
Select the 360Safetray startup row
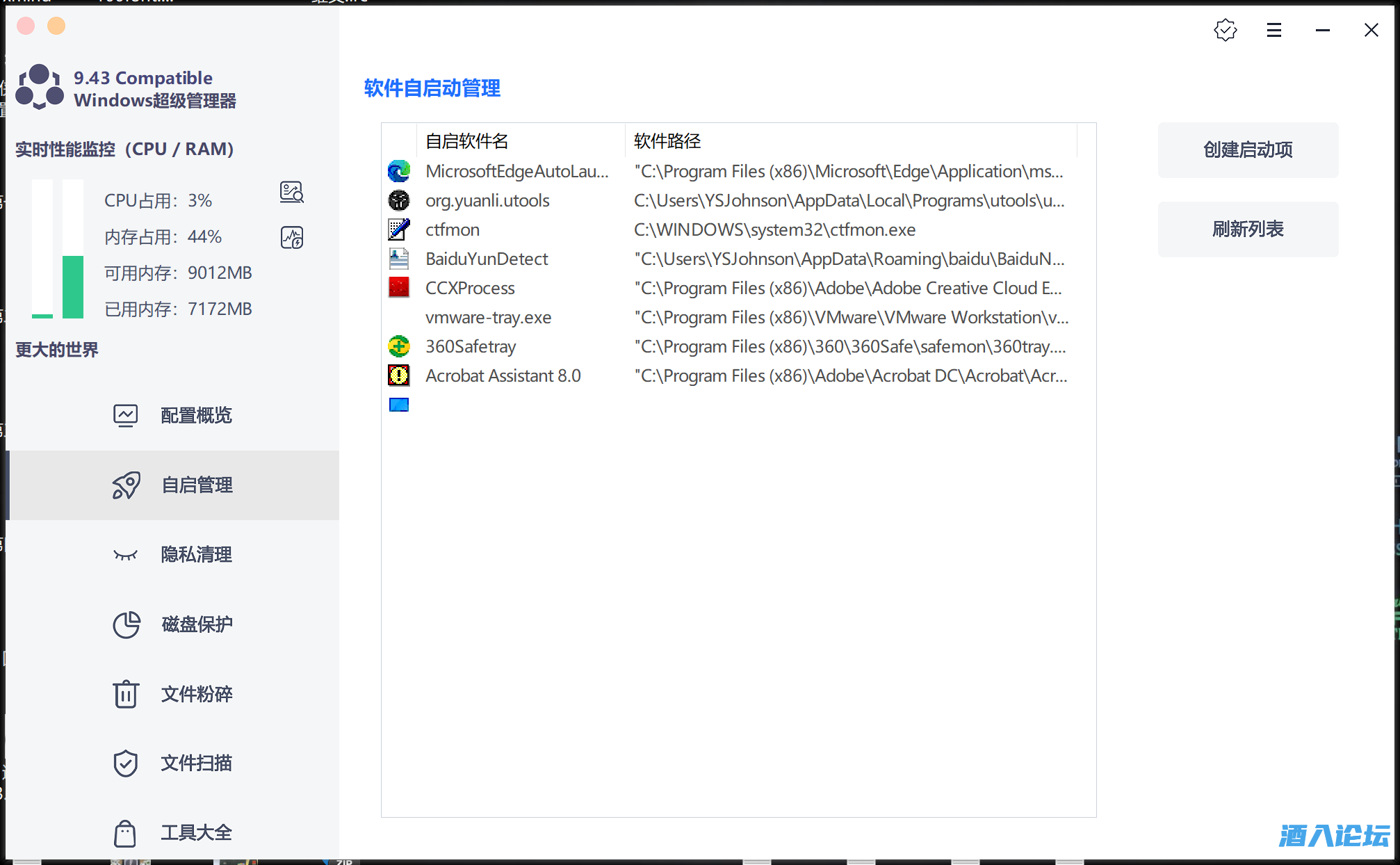[x=471, y=347]
